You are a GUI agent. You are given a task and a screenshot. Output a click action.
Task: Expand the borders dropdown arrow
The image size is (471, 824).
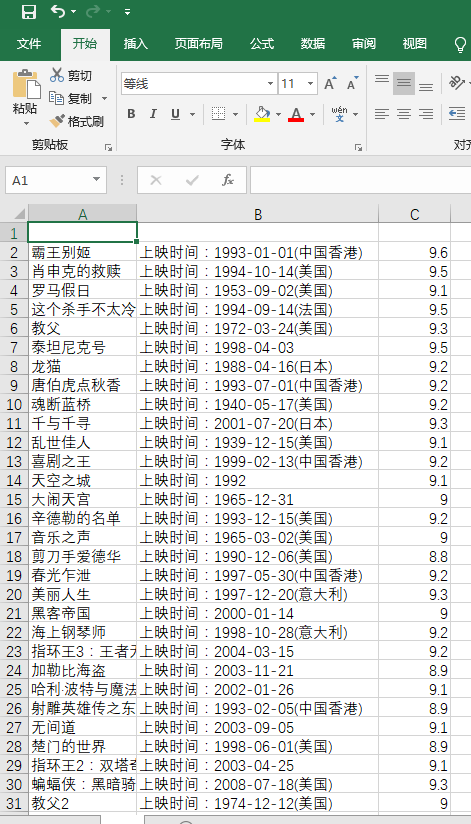[235, 114]
